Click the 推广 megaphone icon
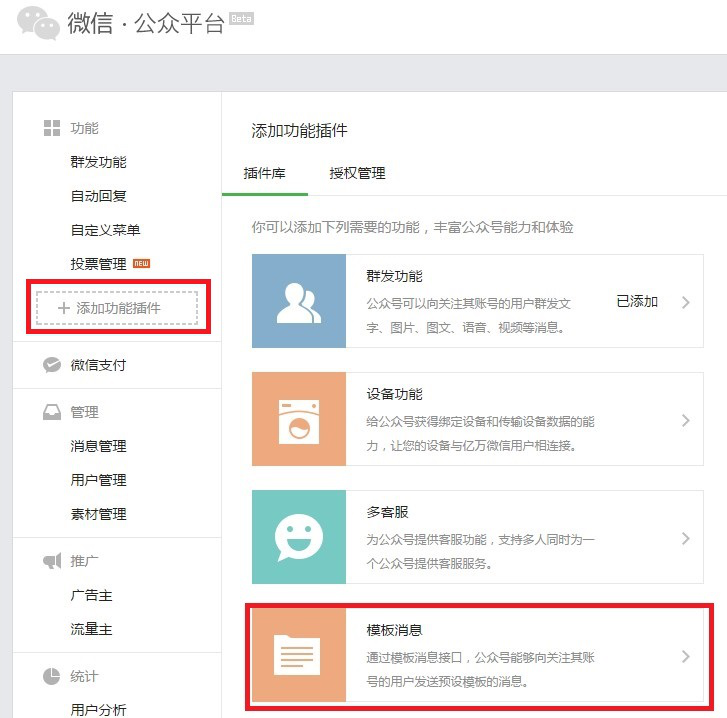Image resolution: width=727 pixels, height=718 pixels. (51, 561)
